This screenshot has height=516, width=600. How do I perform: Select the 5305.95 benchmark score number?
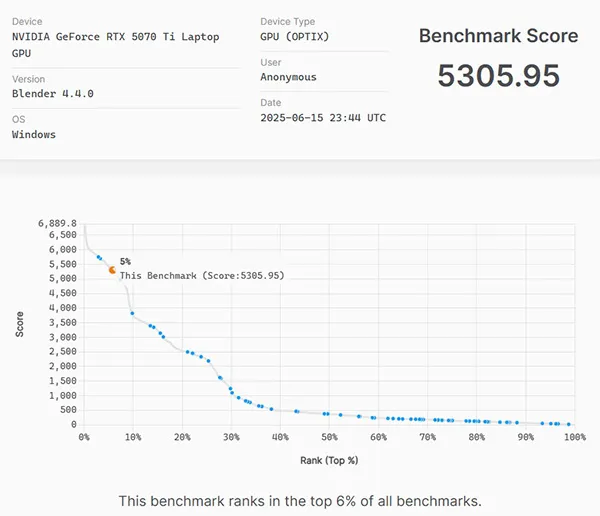pos(498,76)
